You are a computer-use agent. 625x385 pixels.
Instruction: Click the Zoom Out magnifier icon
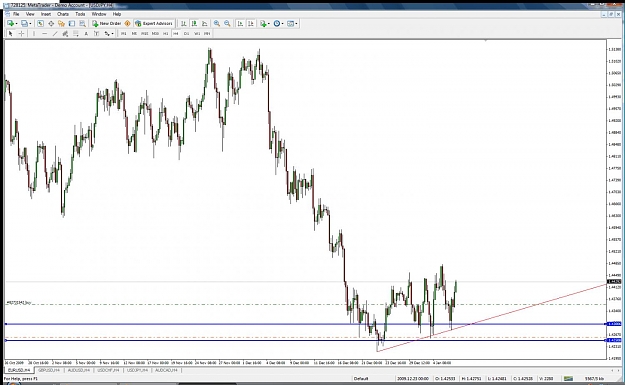227,24
